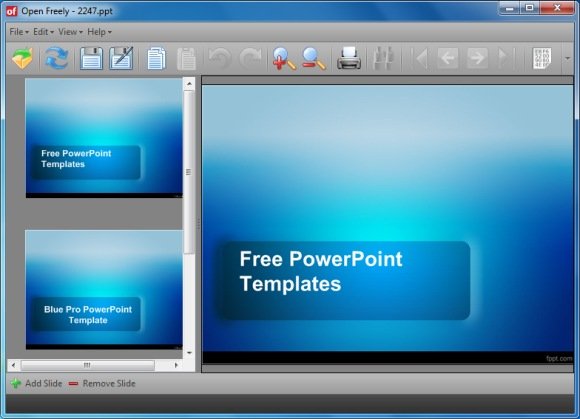Click the horizontal scrollbar right arrow
This screenshot has height=419, width=580.
click(x=176, y=365)
